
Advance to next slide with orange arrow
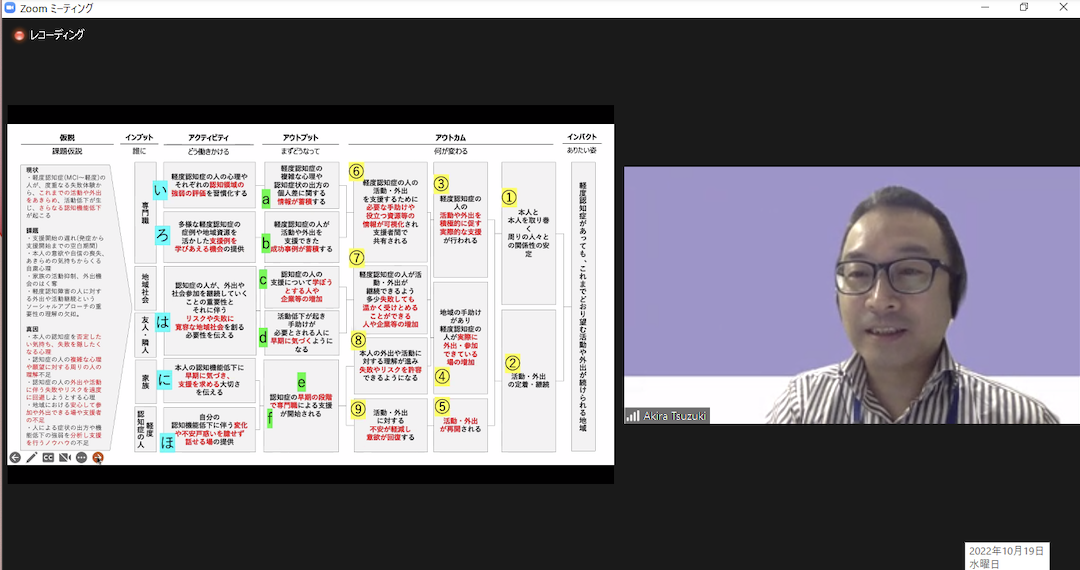[x=98, y=457]
